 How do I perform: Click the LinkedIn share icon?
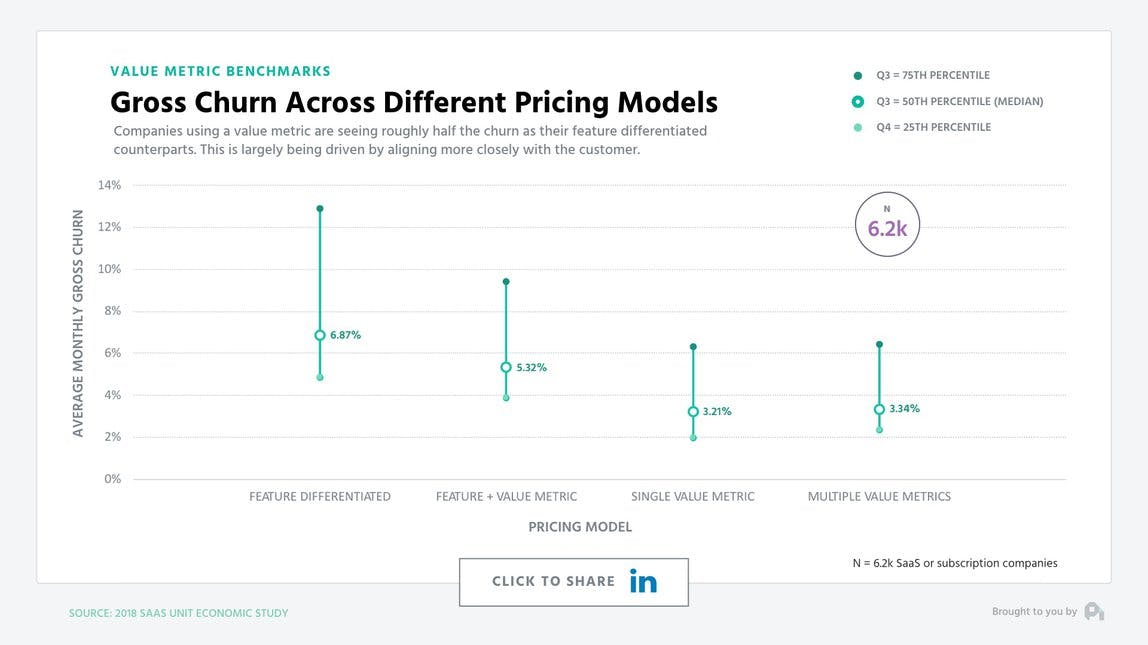pyautogui.click(x=643, y=580)
